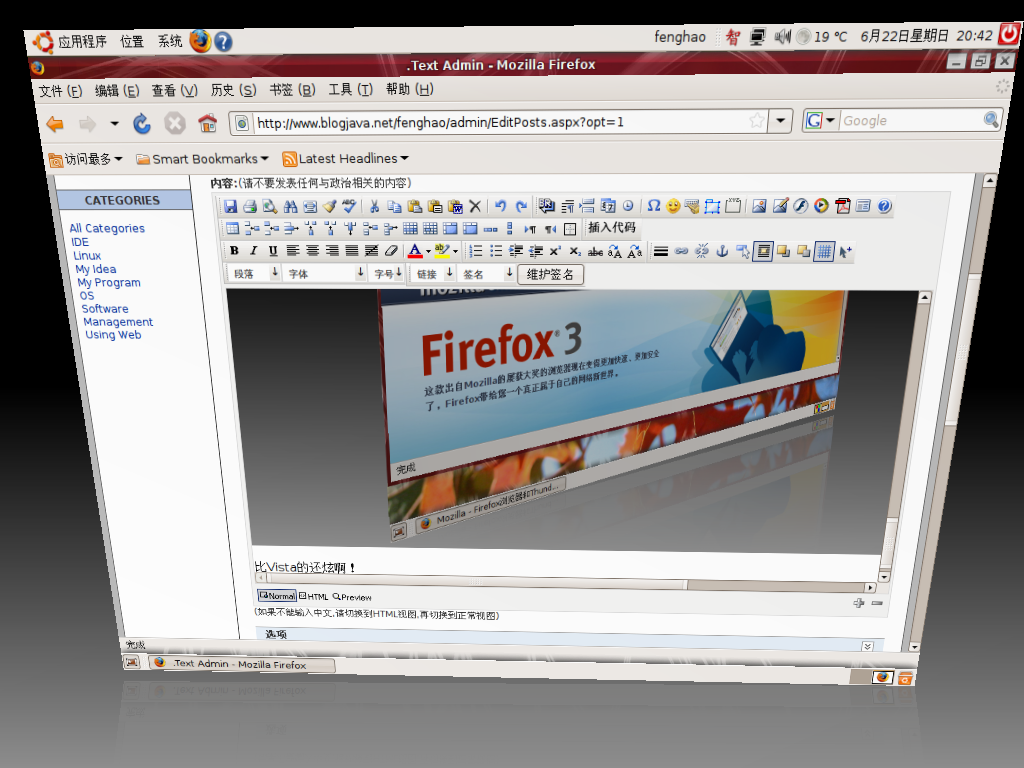Viewport: 1024px width, 768px height.
Task: Insert unordered bullet list icon
Action: coord(496,251)
